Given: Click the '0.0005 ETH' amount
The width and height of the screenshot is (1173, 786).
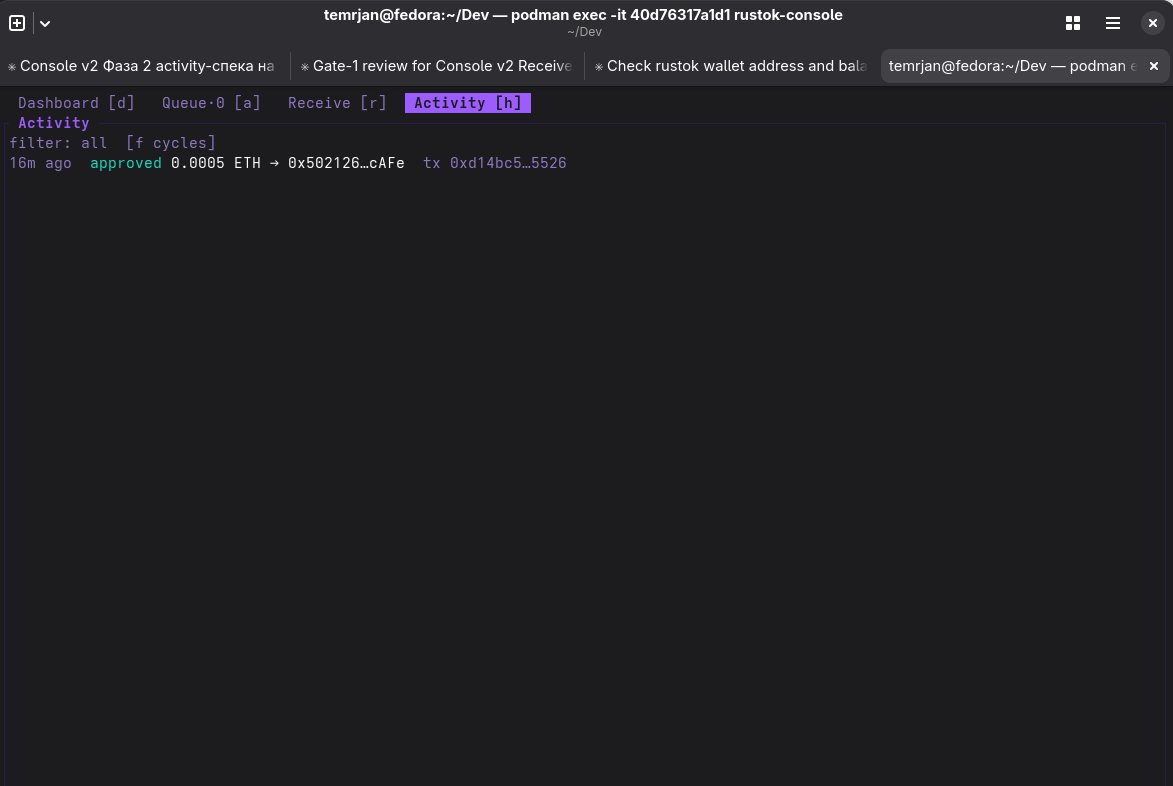Looking at the screenshot, I should (215, 163).
